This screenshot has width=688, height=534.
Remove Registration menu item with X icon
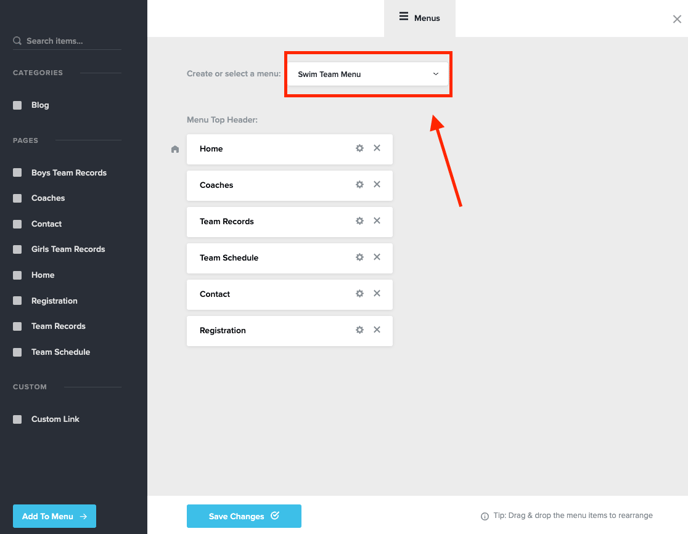click(x=377, y=330)
